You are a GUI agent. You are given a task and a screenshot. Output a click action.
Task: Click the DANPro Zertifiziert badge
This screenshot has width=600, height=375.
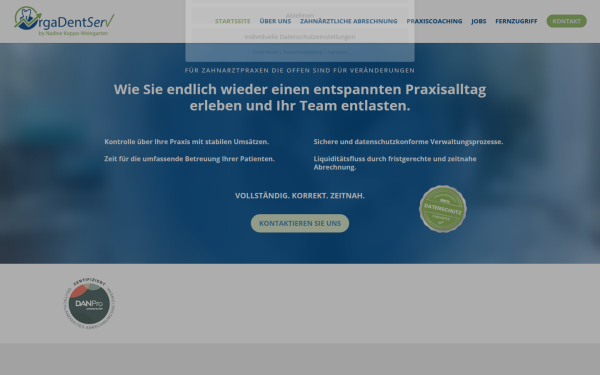[x=89, y=303]
